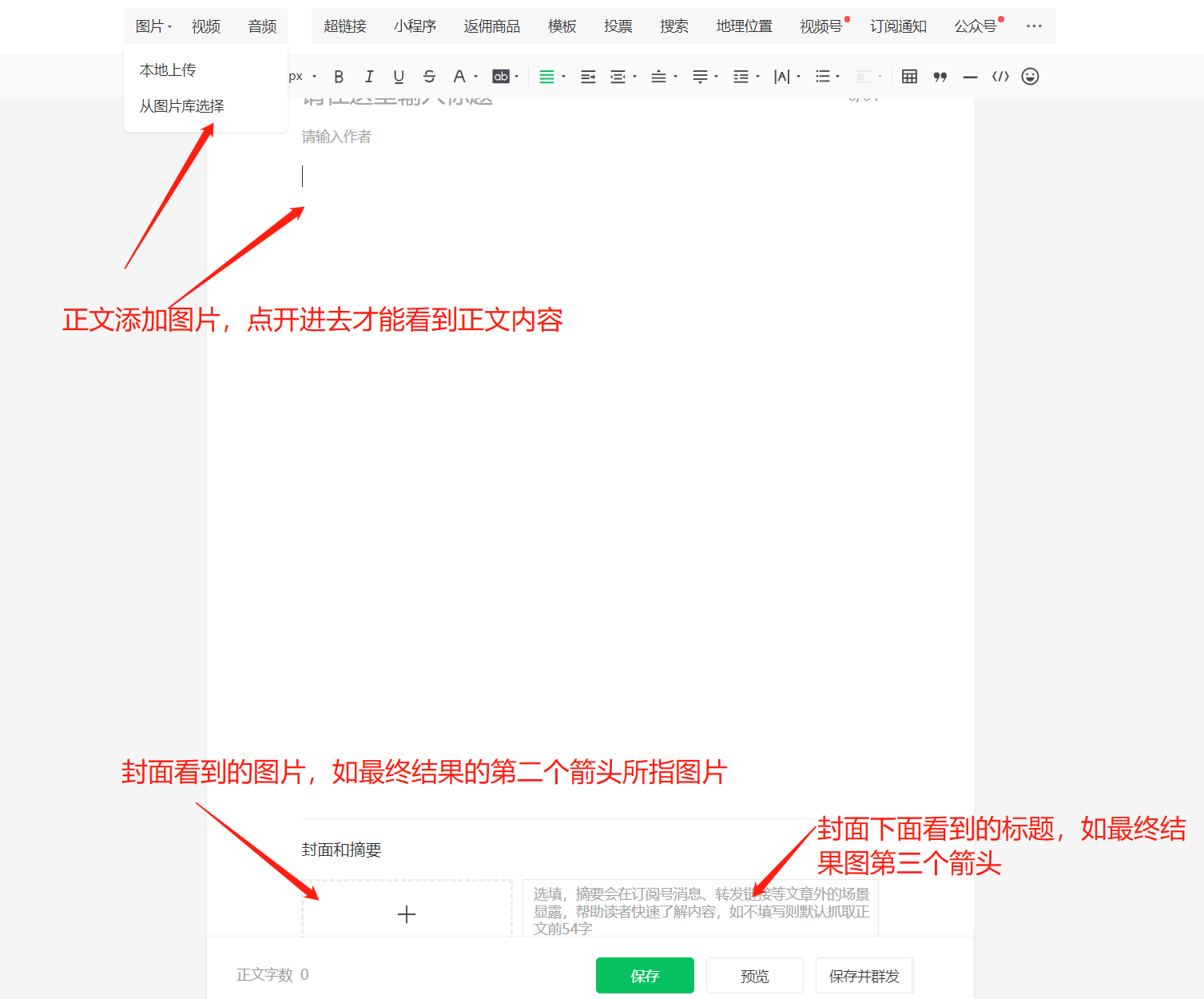1204x999 pixels.
Task: Expand the font color dropdown arrow
Action: 476,77
